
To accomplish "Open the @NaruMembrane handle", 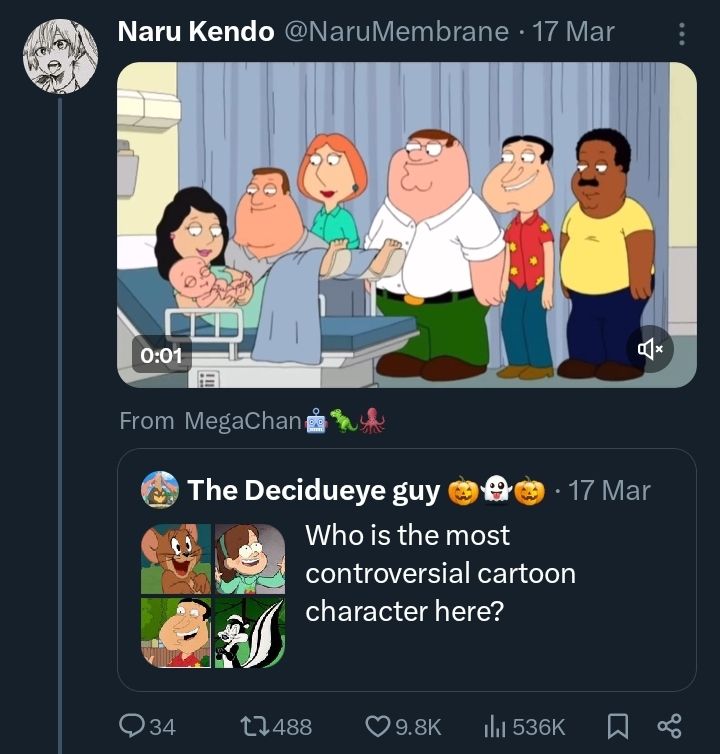I will (x=397, y=31).
